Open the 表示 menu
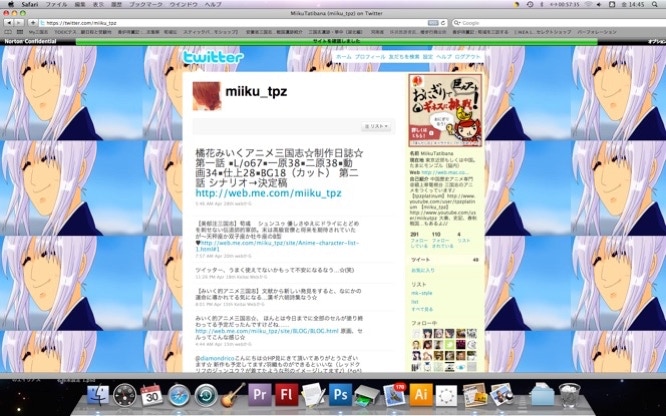The height and width of the screenshot is (416, 666). point(98,4)
